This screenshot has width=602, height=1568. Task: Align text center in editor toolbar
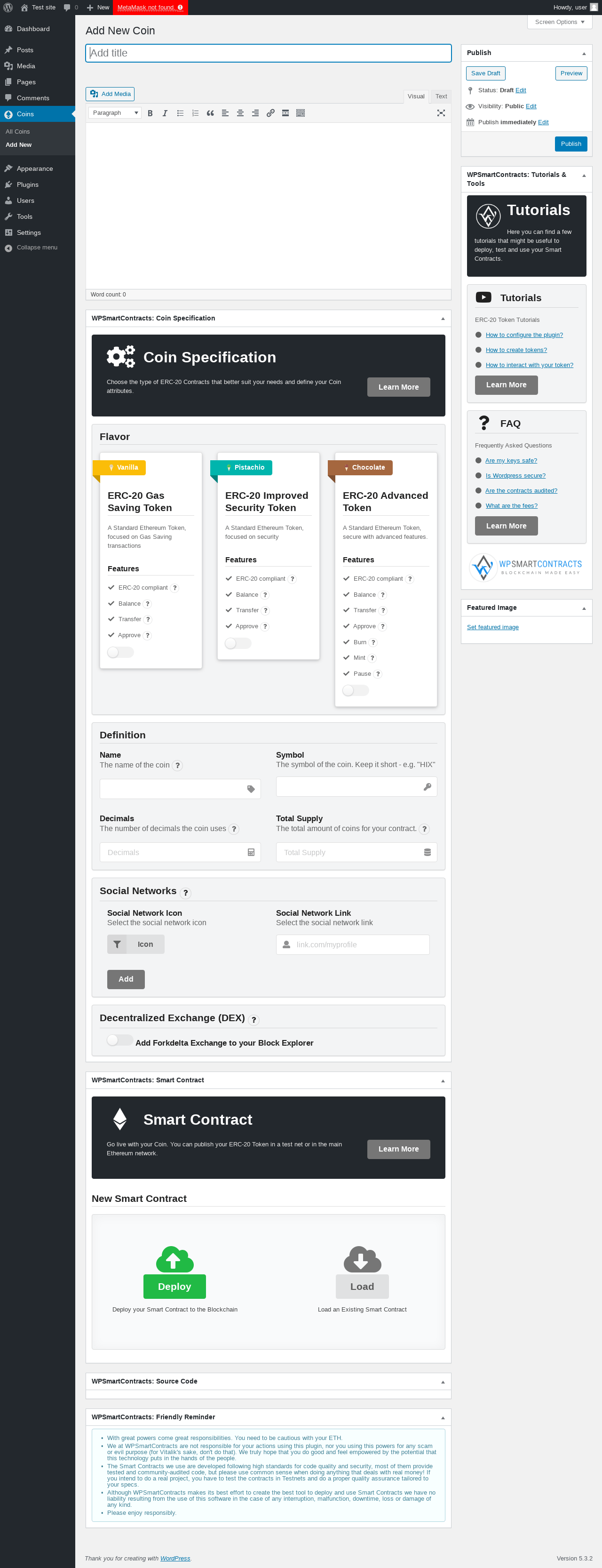click(240, 113)
